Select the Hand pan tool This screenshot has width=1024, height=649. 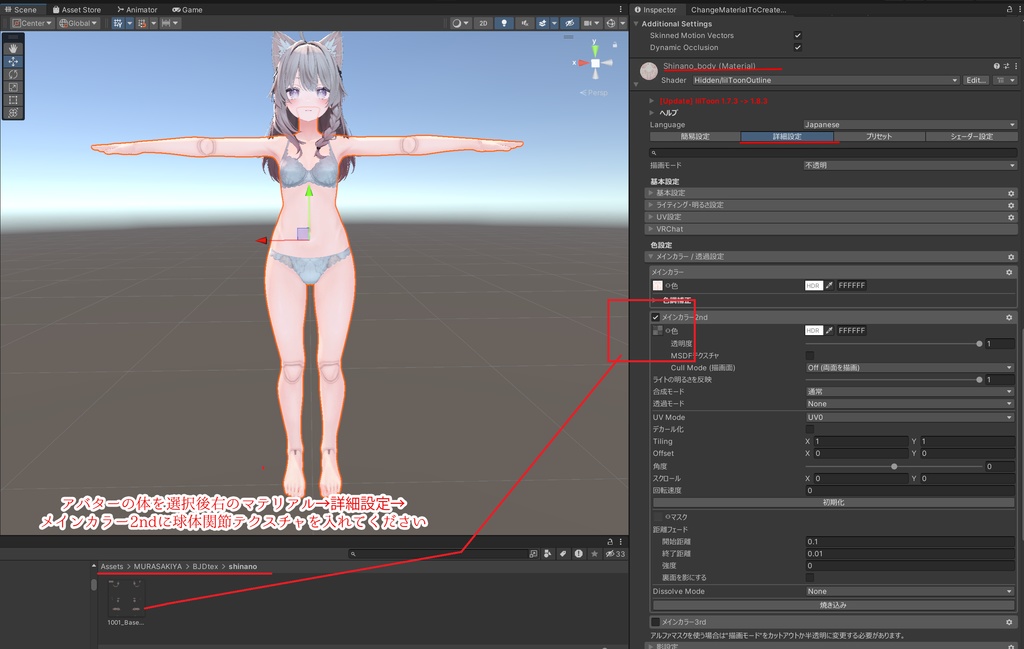pos(13,48)
